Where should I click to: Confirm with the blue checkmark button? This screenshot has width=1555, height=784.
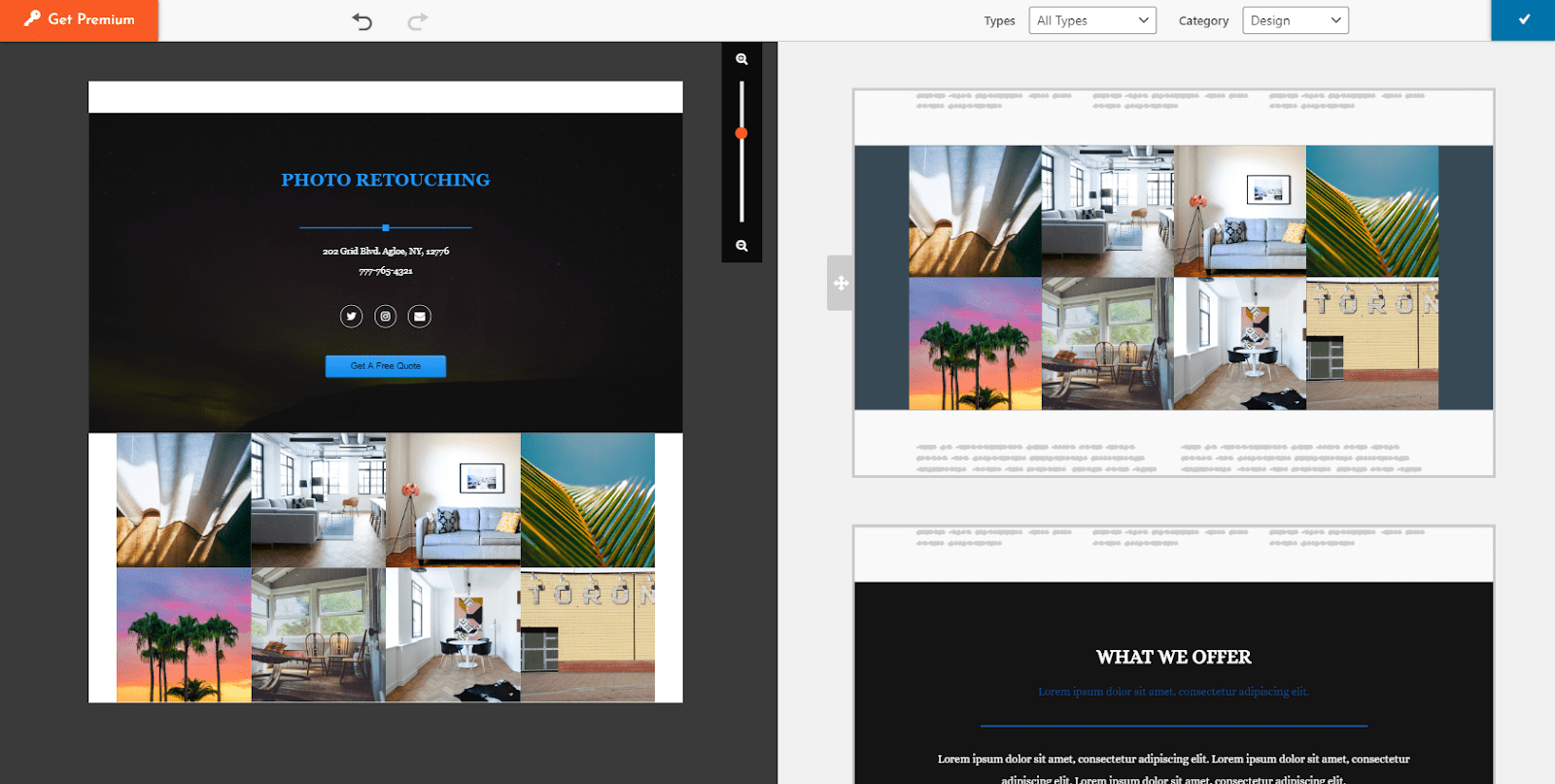pyautogui.click(x=1523, y=20)
